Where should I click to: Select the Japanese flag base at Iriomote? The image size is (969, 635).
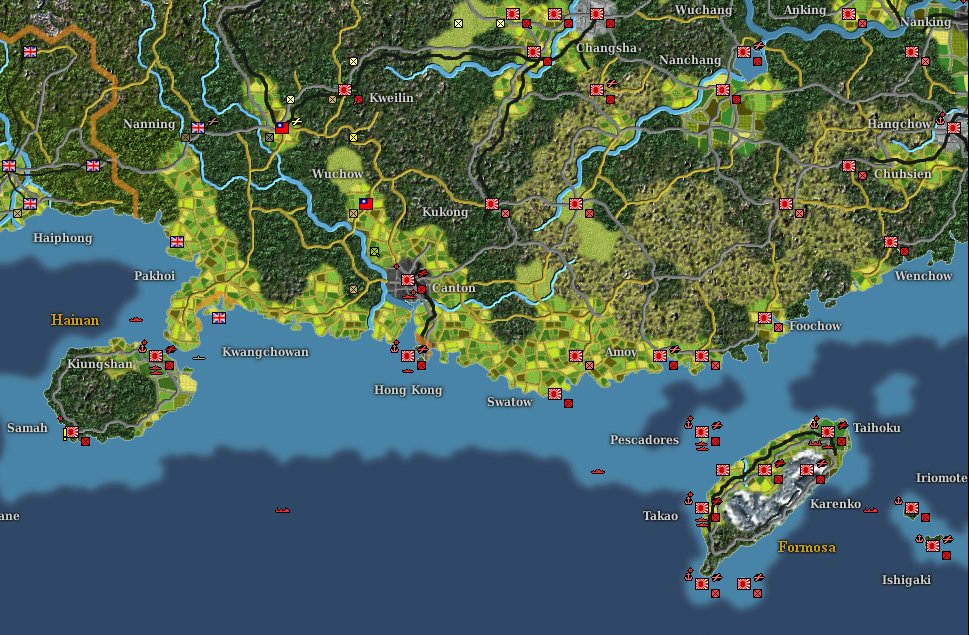[x=912, y=508]
